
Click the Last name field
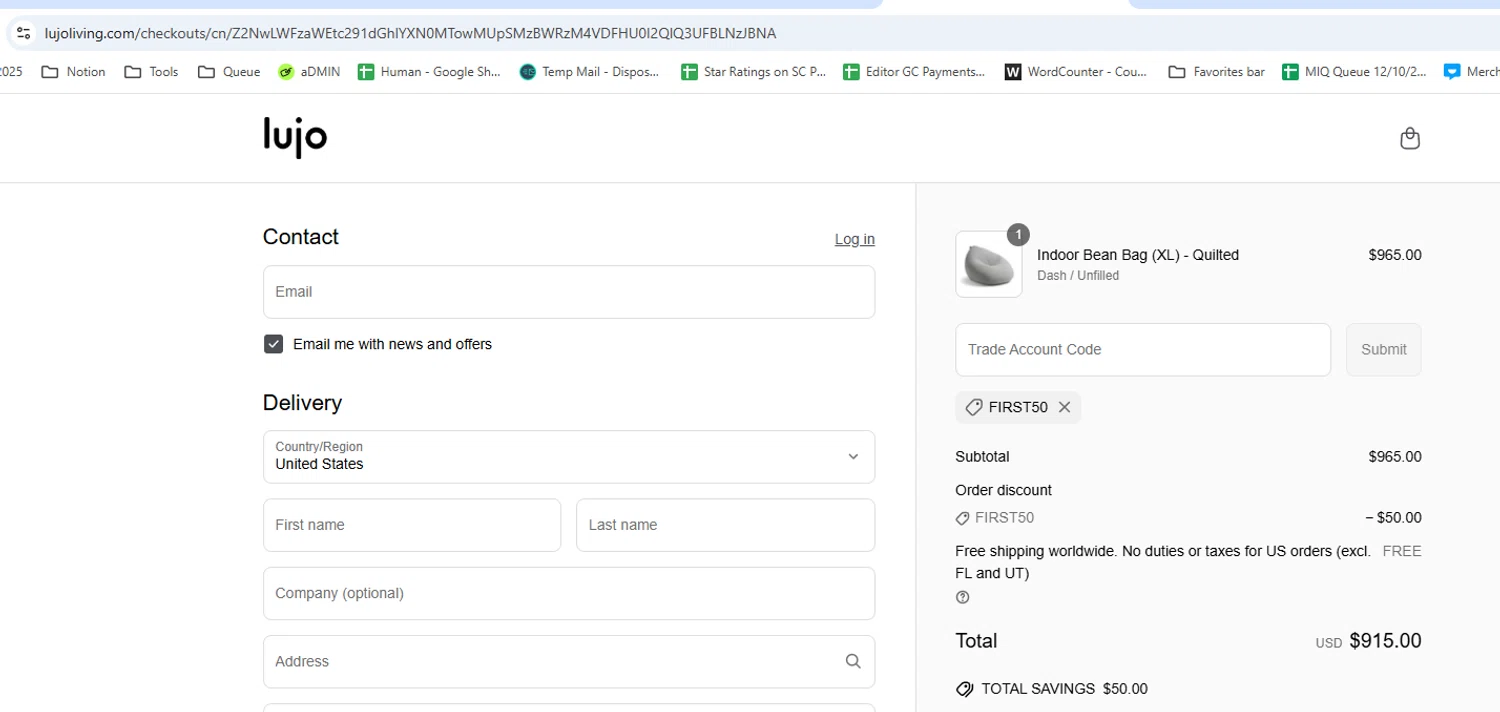(x=726, y=525)
